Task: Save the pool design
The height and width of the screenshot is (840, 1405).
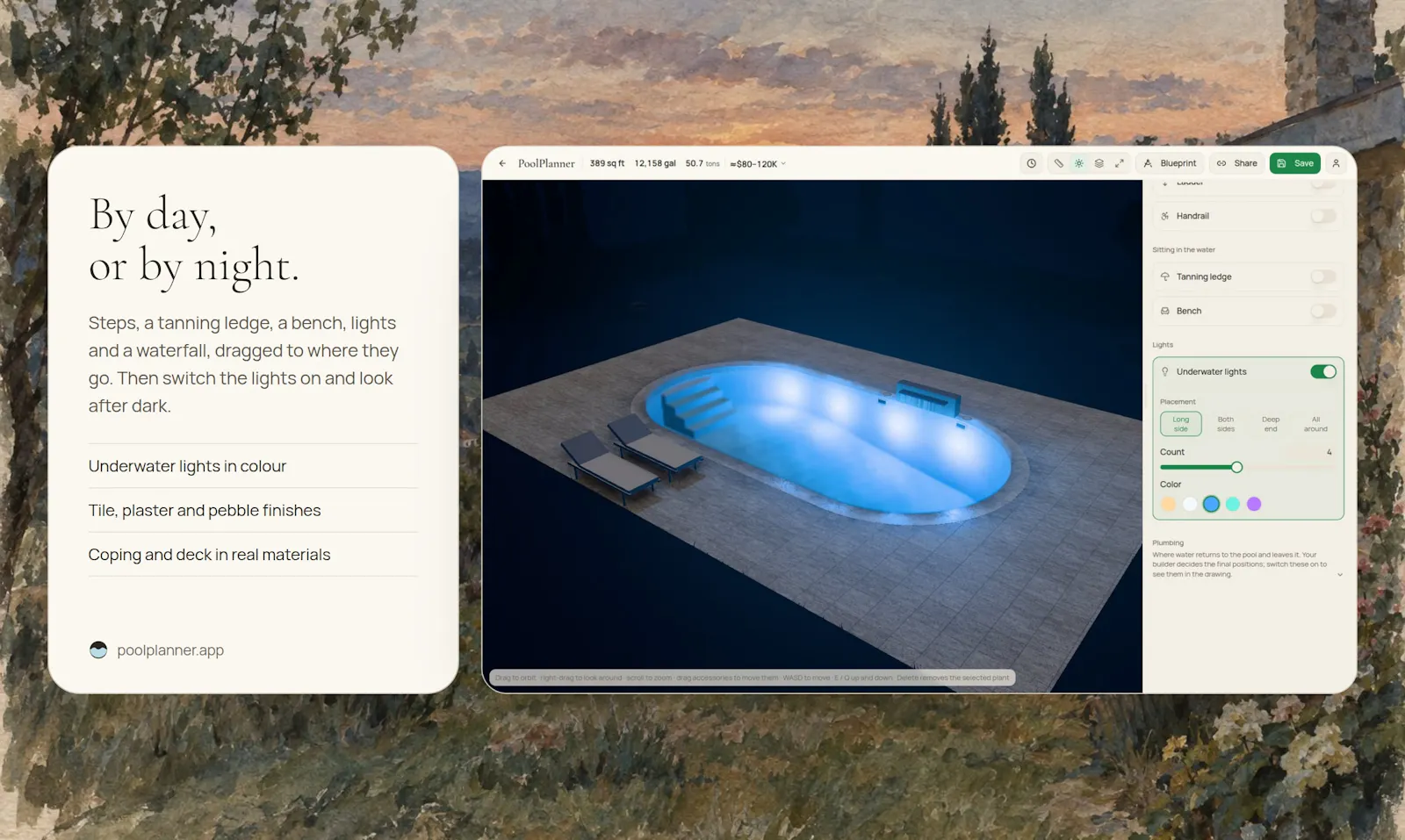Action: pos(1295,163)
